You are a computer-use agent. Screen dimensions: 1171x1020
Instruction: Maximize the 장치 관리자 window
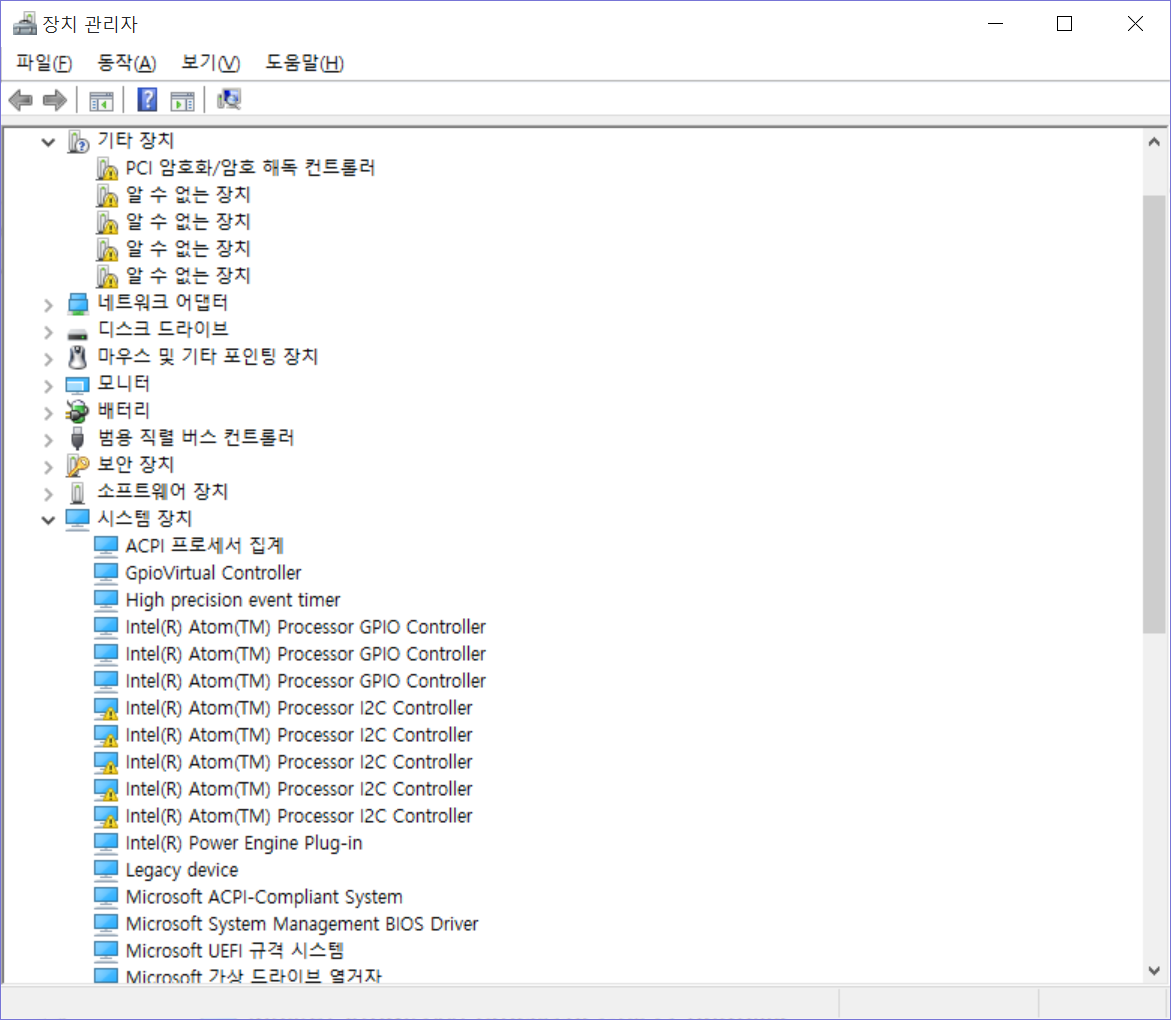pos(1065,23)
